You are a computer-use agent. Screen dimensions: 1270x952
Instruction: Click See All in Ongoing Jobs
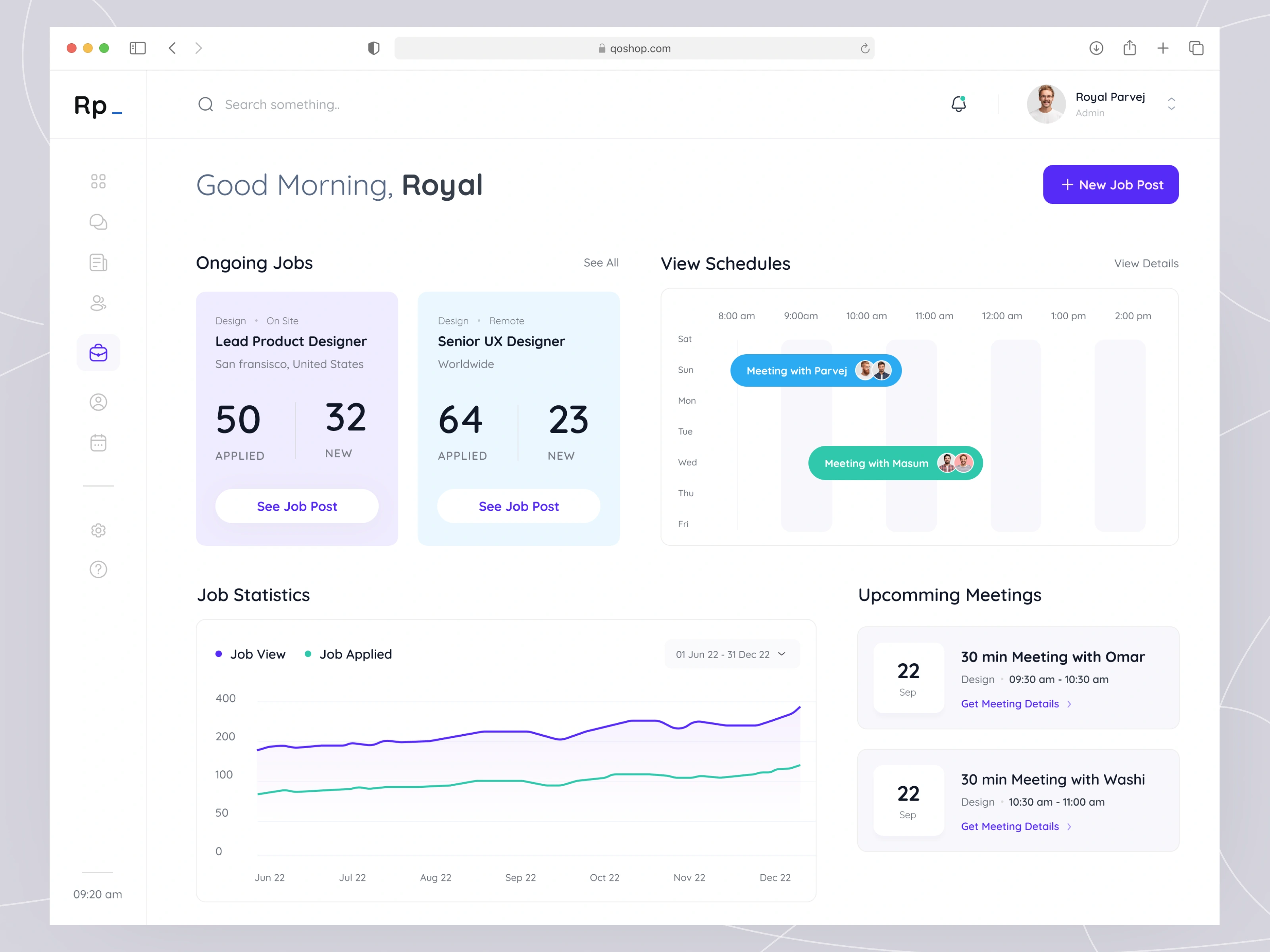[x=600, y=263]
